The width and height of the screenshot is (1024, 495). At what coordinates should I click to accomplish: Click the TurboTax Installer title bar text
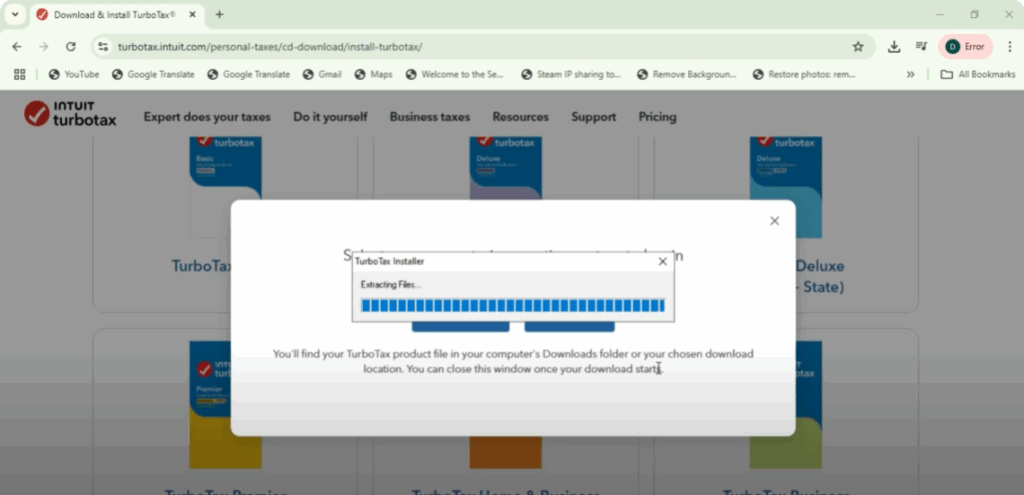coord(389,261)
